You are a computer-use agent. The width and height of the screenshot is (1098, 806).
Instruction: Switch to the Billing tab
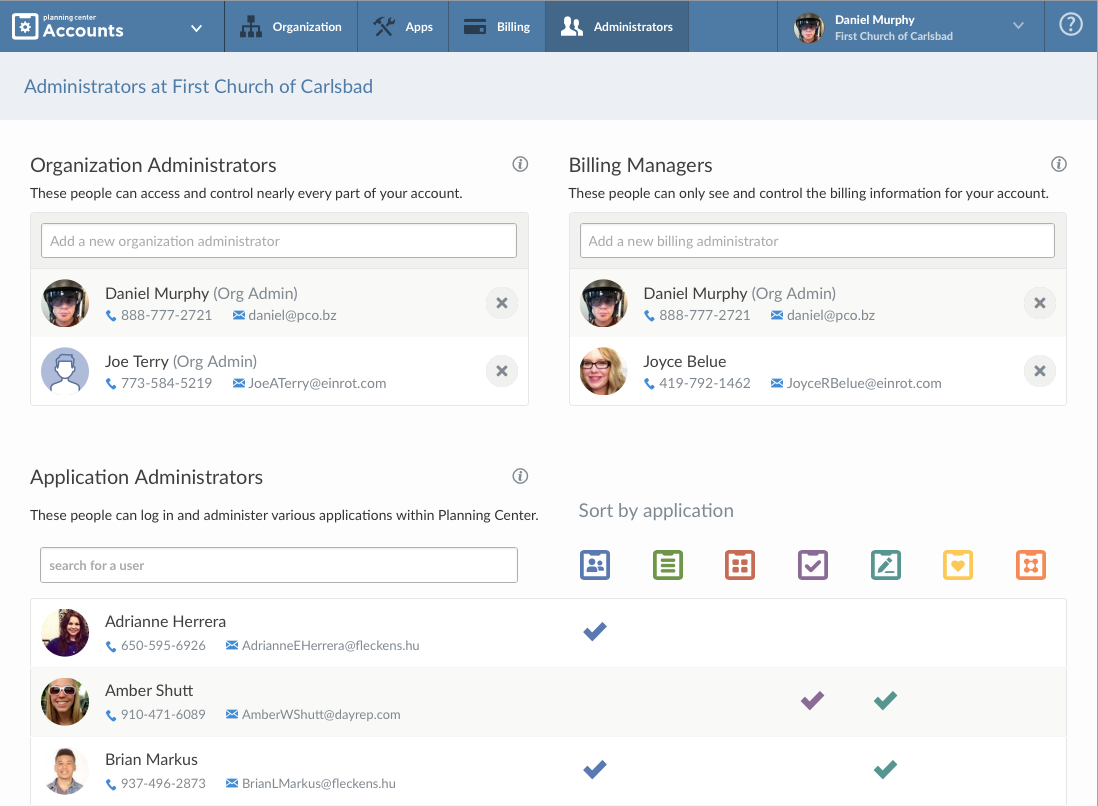coord(497,27)
